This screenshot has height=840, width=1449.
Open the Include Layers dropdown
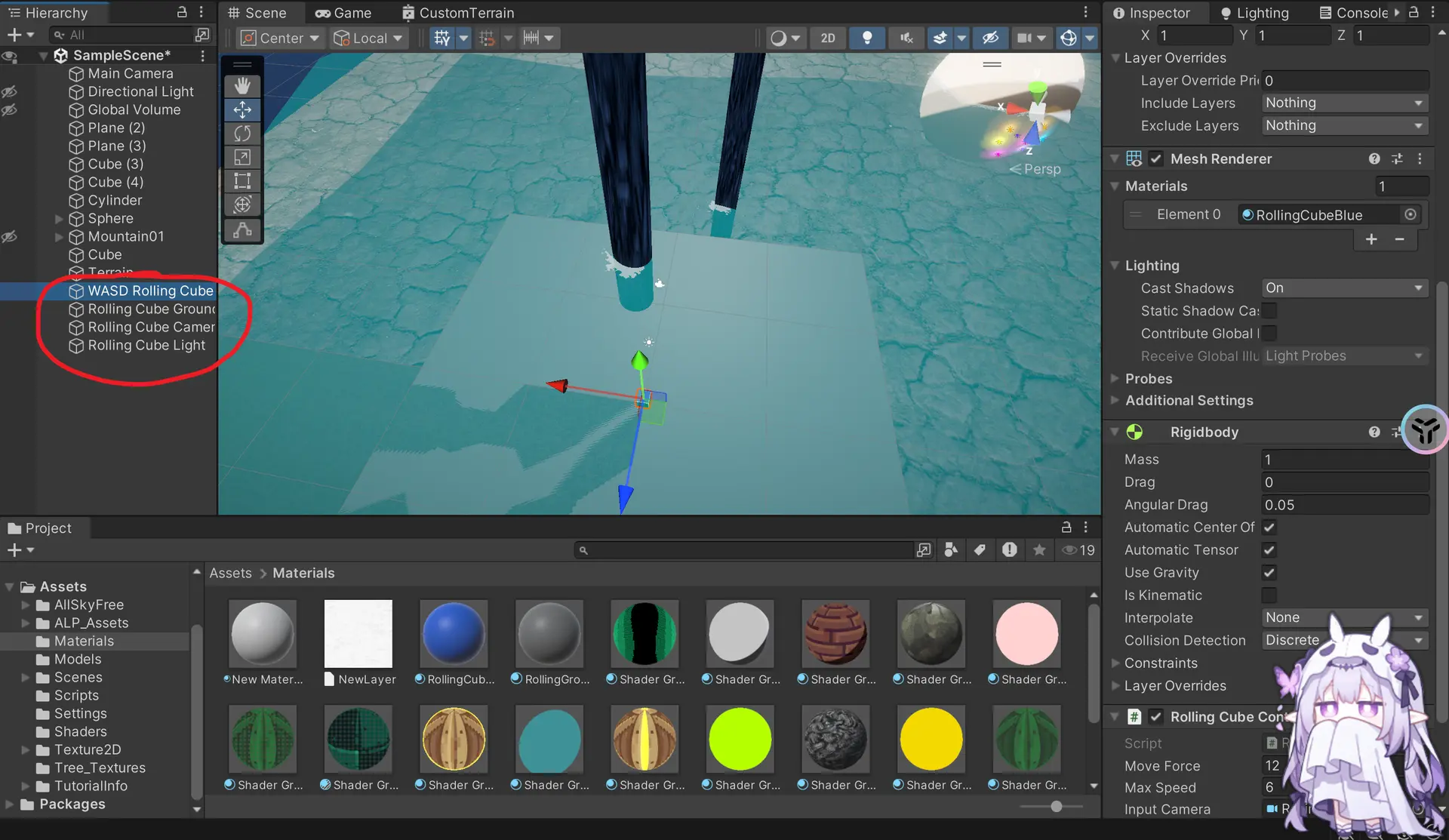pos(1345,103)
